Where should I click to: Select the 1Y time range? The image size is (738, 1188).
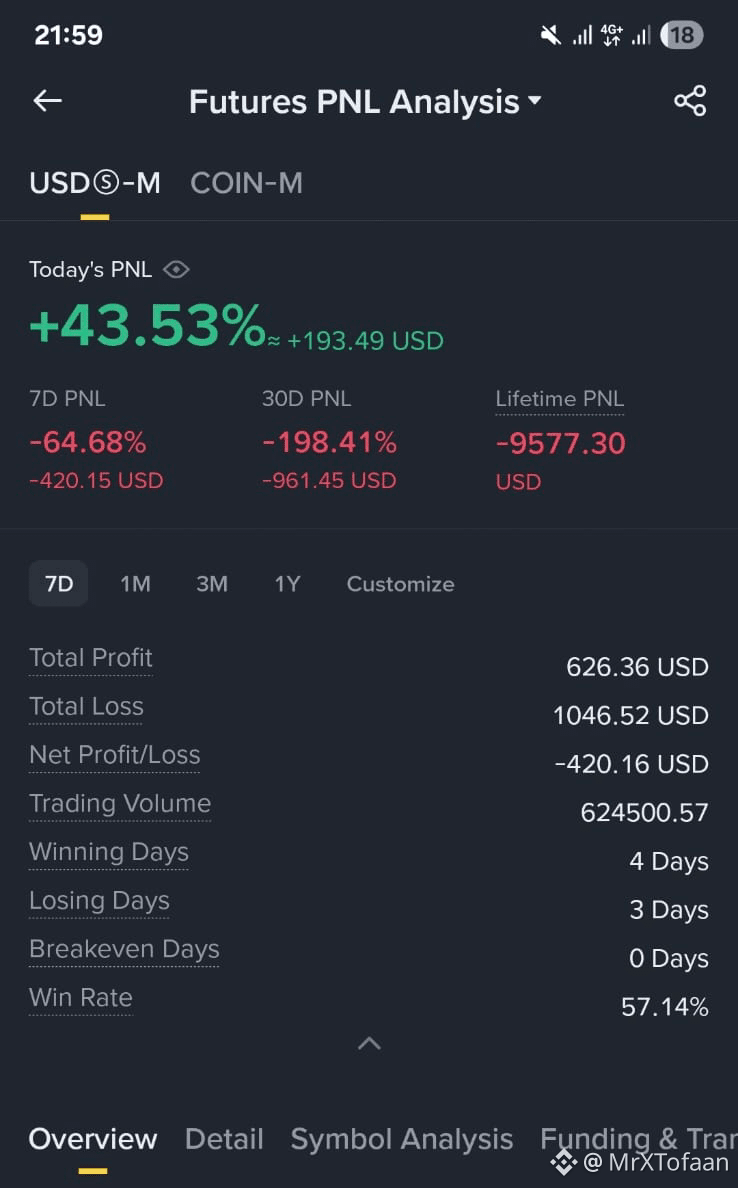point(287,583)
